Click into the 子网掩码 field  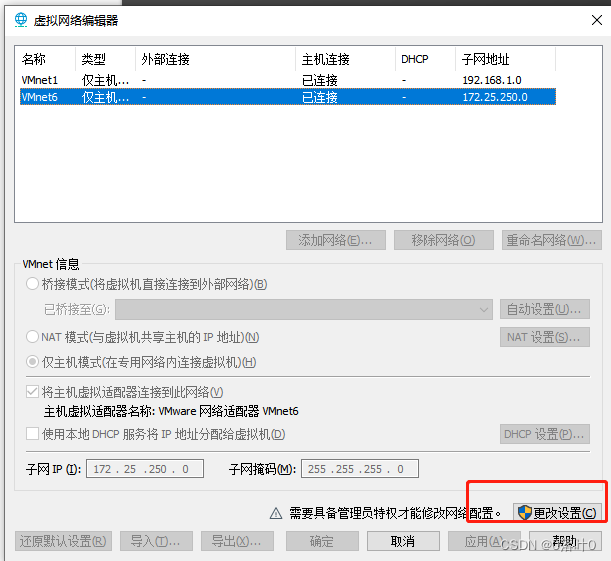pos(360,469)
